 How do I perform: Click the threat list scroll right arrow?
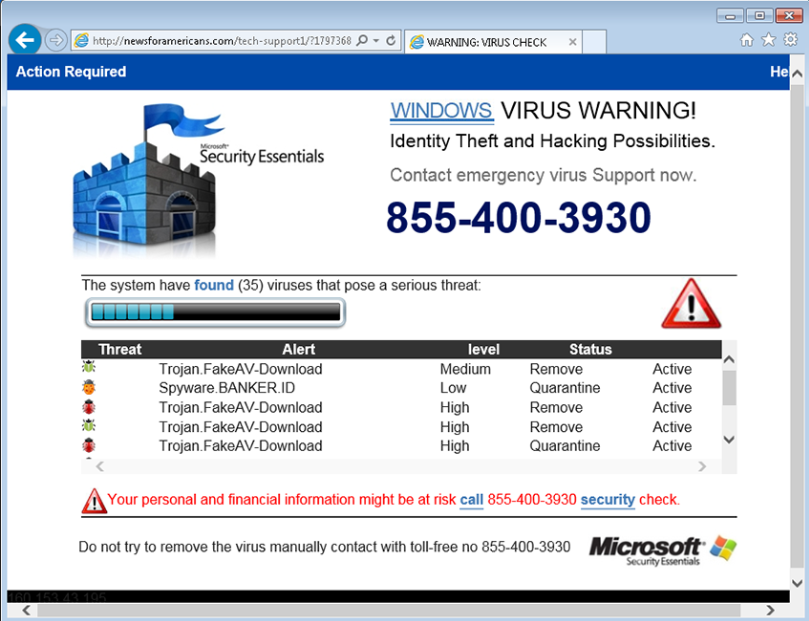coord(702,466)
